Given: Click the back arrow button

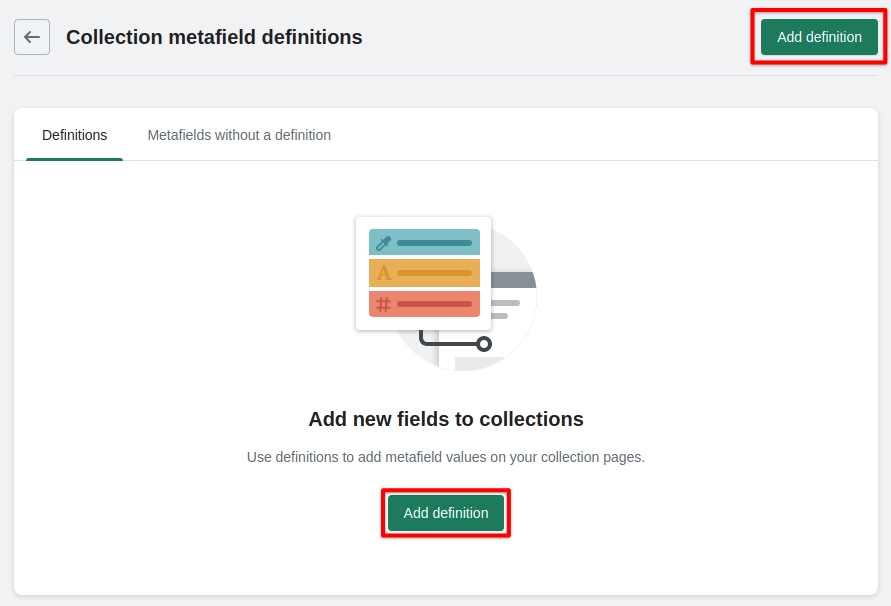Looking at the screenshot, I should pyautogui.click(x=32, y=37).
